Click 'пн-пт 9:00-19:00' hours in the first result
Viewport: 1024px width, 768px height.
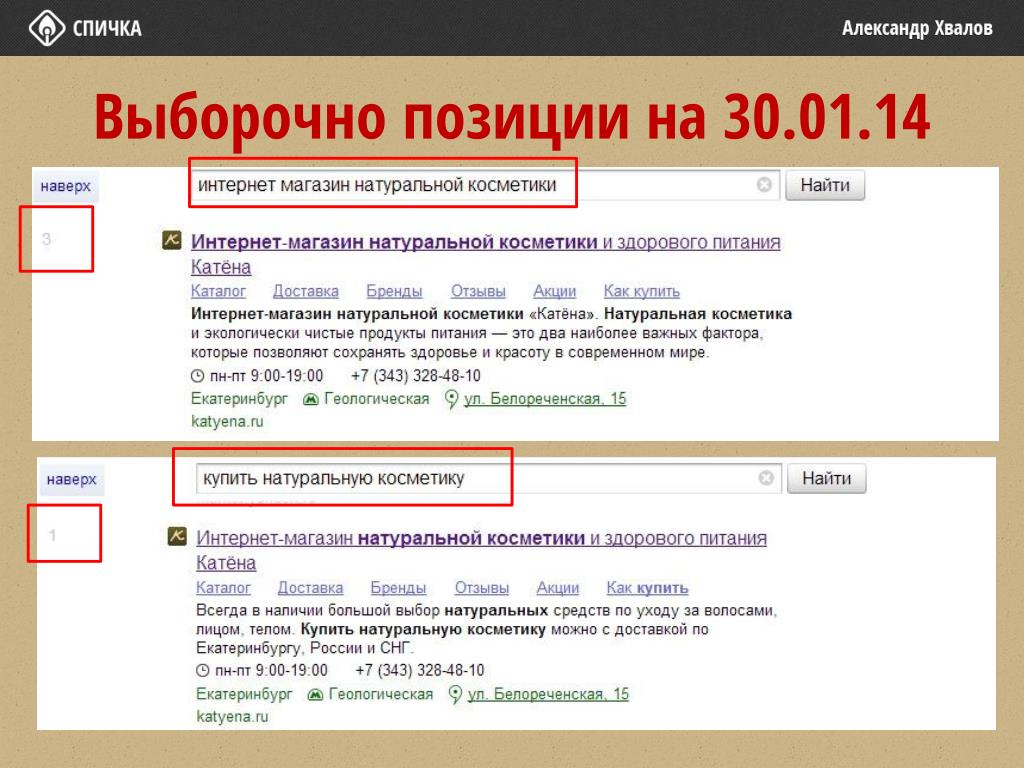[x=266, y=376]
